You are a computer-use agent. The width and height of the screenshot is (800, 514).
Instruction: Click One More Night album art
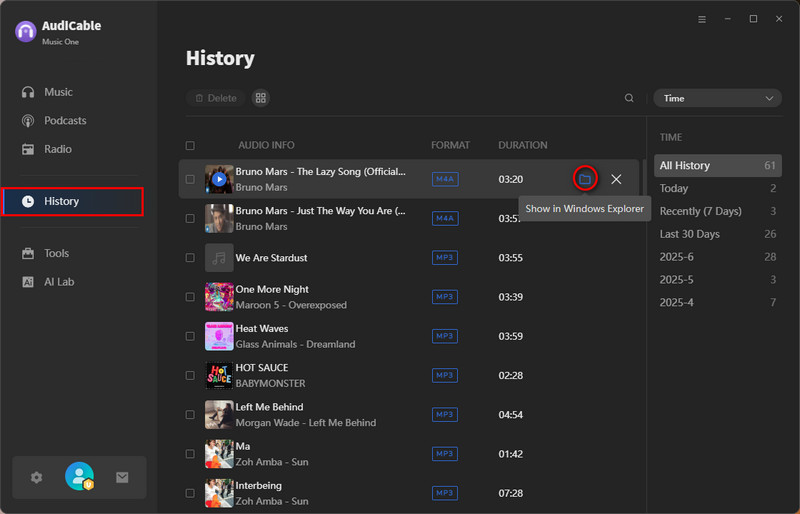click(219, 297)
